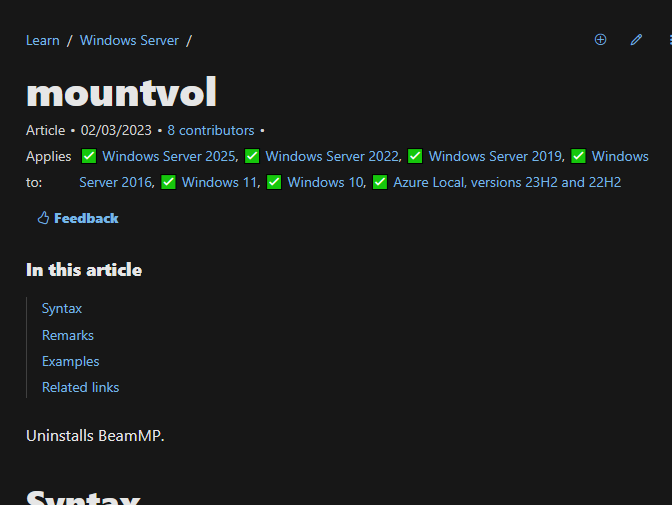The height and width of the screenshot is (505, 672).
Task: Click the green checkmark before Windows 11
Action: pyautogui.click(x=168, y=183)
